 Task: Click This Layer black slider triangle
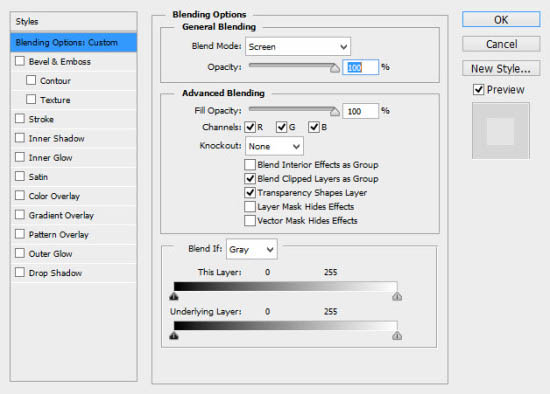coord(174,297)
